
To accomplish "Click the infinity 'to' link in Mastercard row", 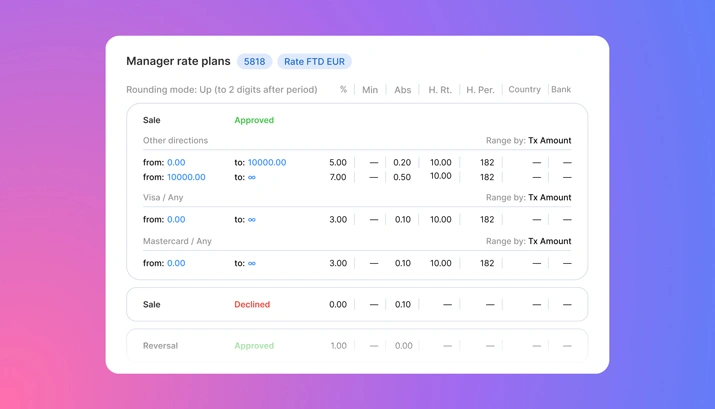I will coord(251,263).
